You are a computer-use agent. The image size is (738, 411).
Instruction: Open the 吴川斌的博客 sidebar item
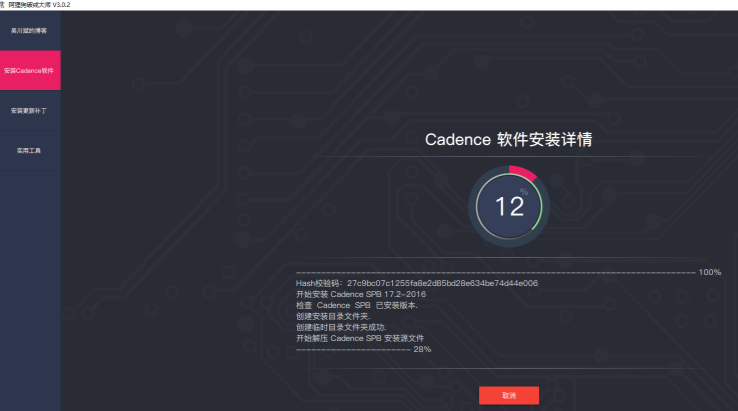pyautogui.click(x=29, y=31)
